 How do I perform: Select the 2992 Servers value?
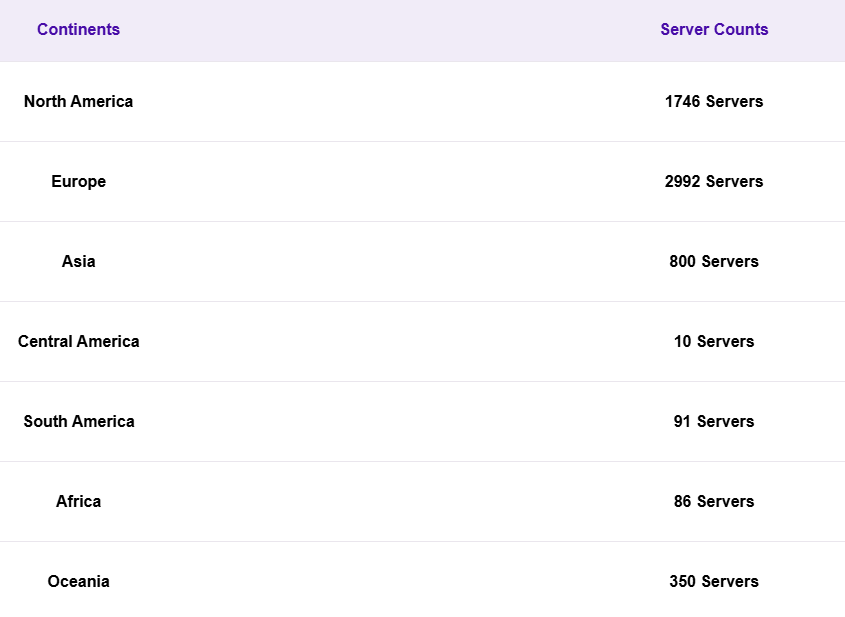click(x=714, y=181)
